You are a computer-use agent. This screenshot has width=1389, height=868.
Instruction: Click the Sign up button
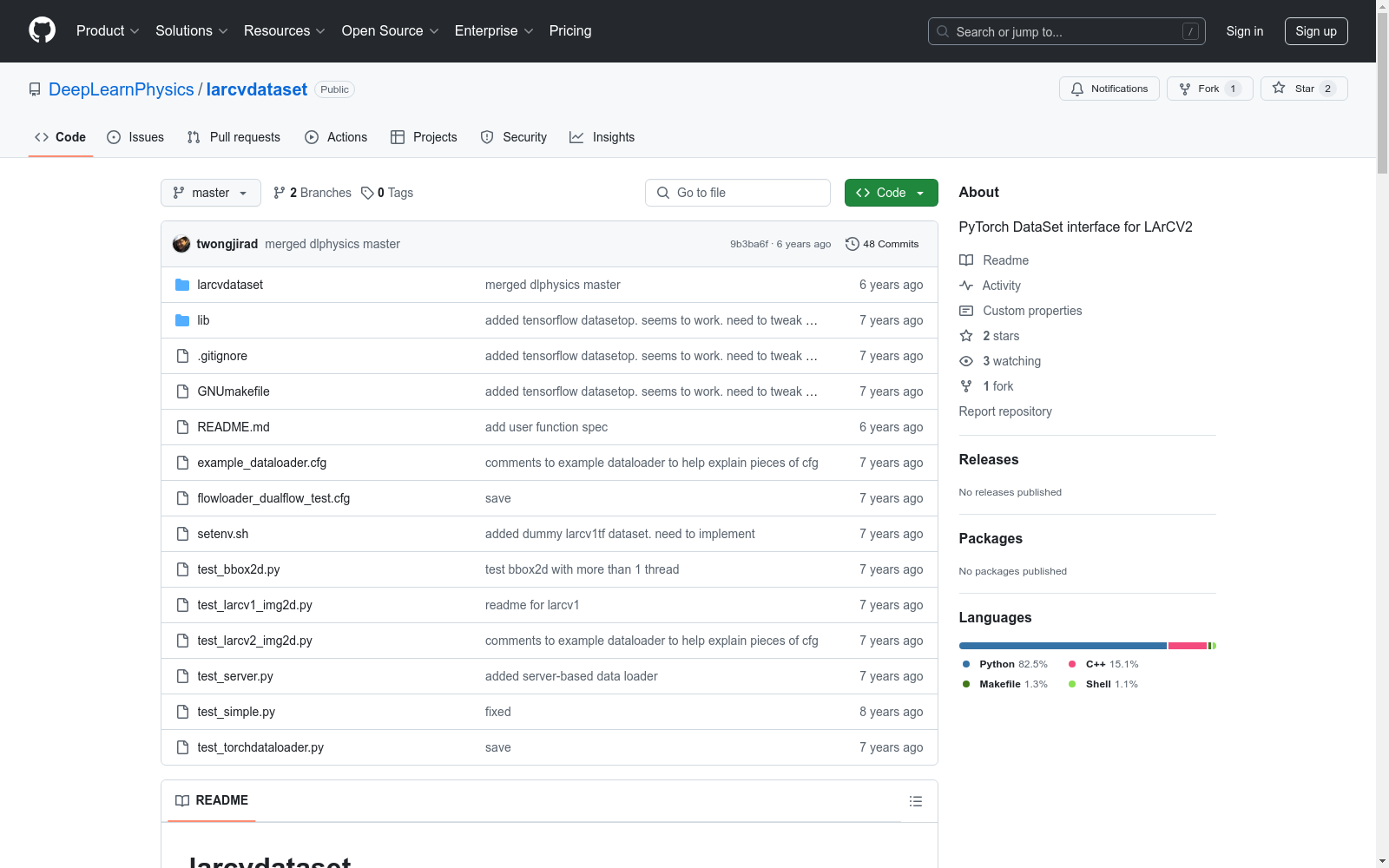(1316, 31)
